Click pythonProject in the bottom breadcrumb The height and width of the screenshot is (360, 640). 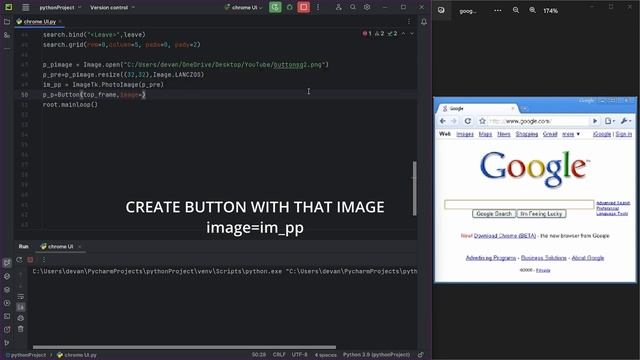(26, 355)
